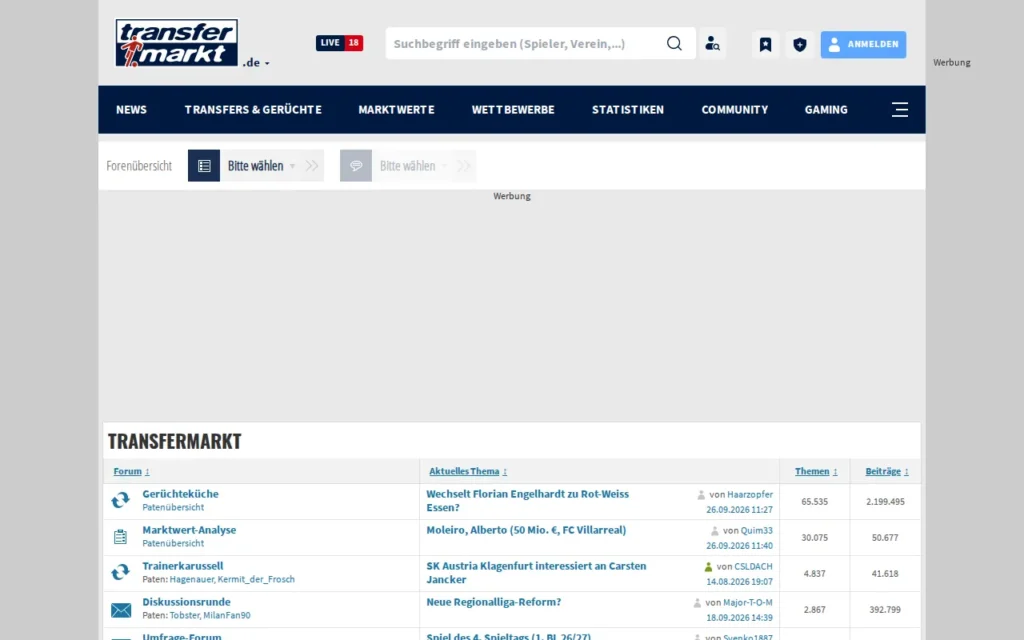Click the Forenübersicht label
The width and height of the screenshot is (1024, 640).
point(139,166)
